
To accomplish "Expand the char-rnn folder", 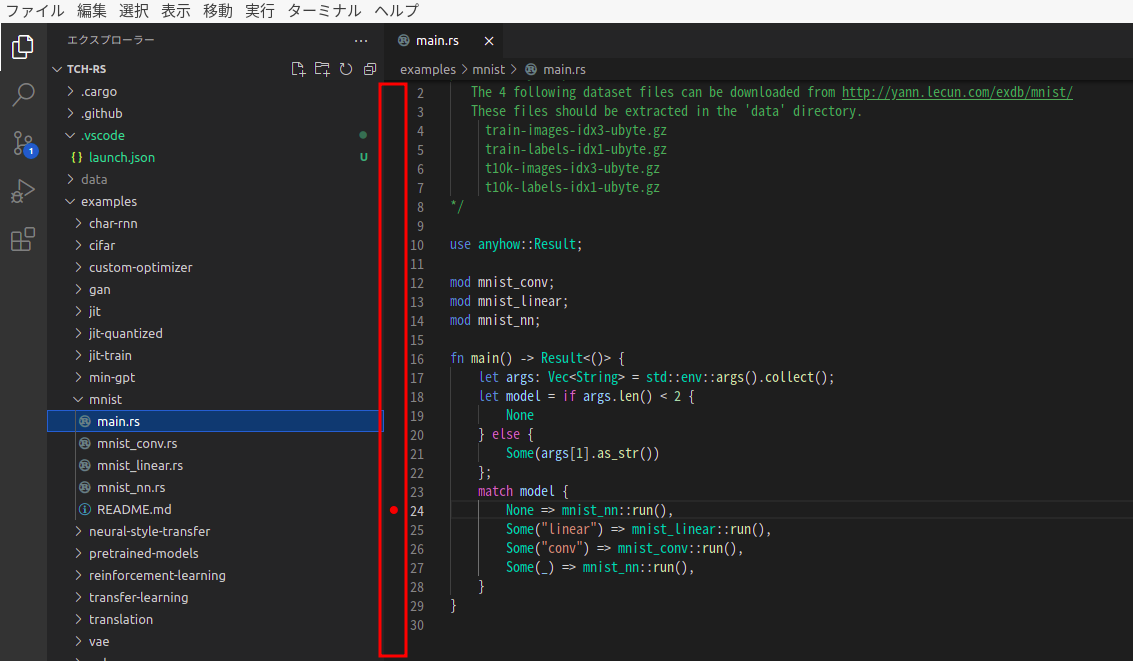I will pos(115,223).
